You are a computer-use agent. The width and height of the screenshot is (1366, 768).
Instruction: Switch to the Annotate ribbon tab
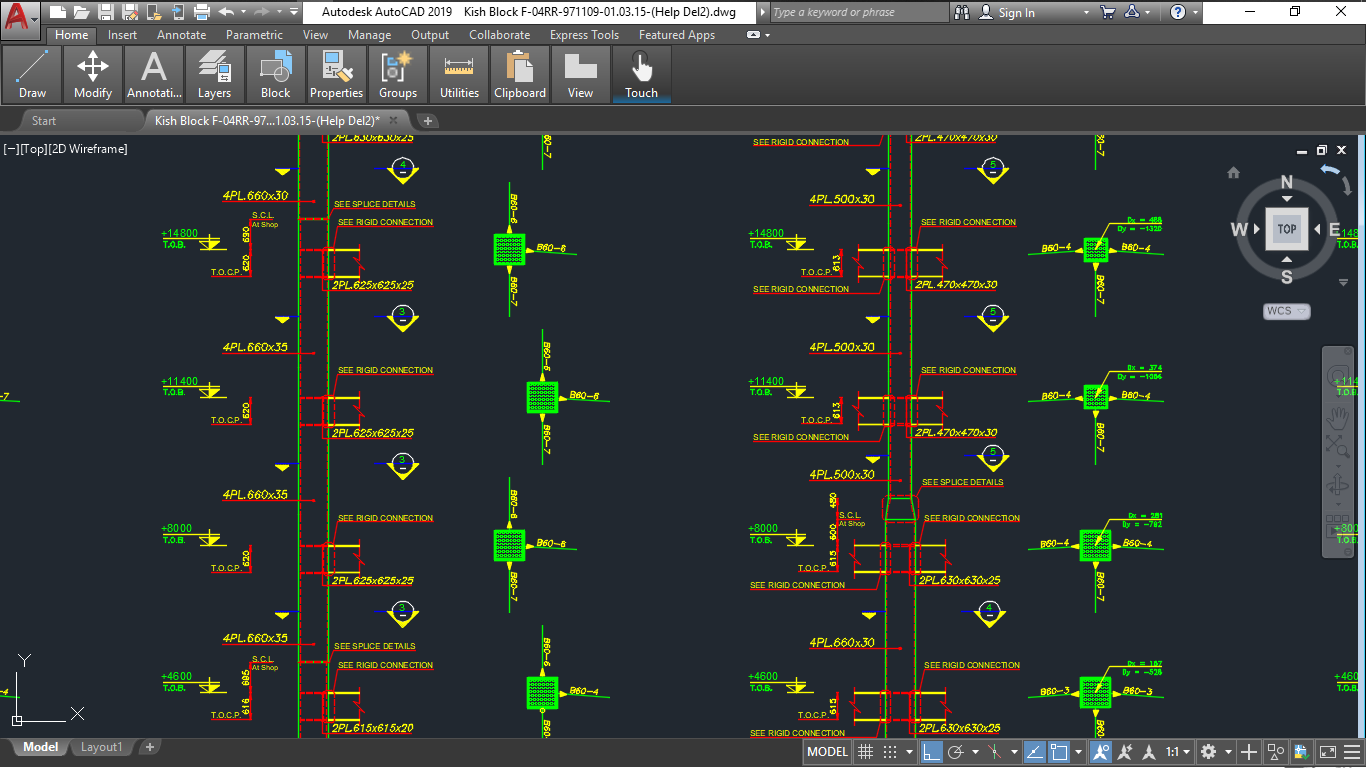point(181,35)
